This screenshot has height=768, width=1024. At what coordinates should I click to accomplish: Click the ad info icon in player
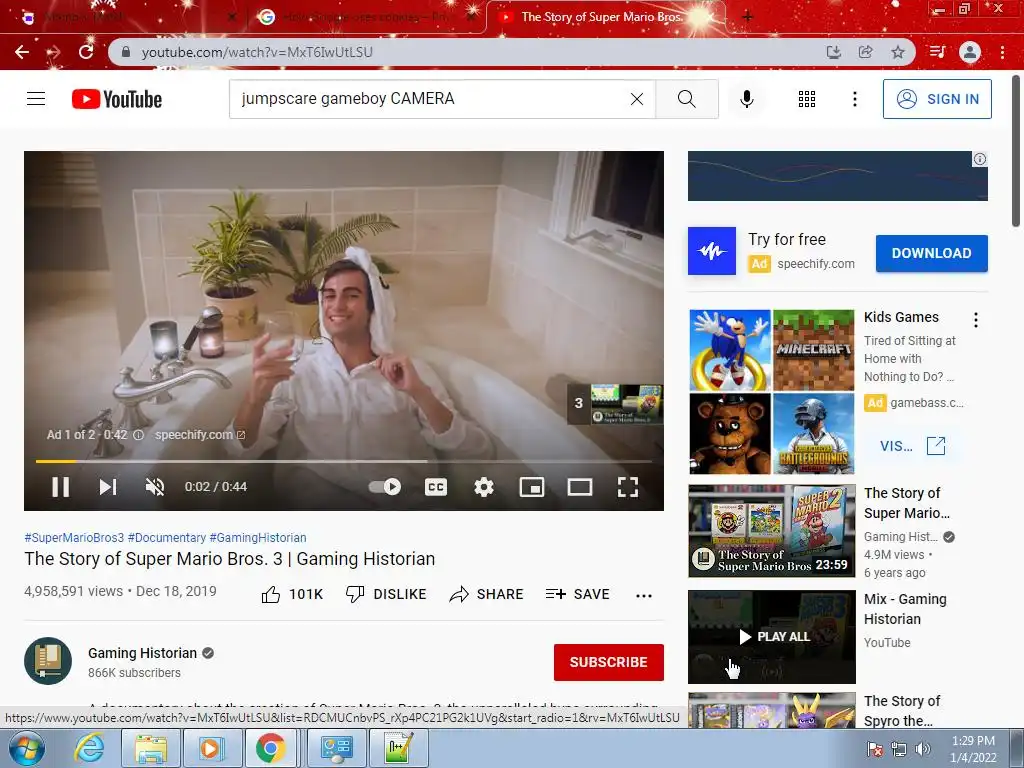(138, 435)
